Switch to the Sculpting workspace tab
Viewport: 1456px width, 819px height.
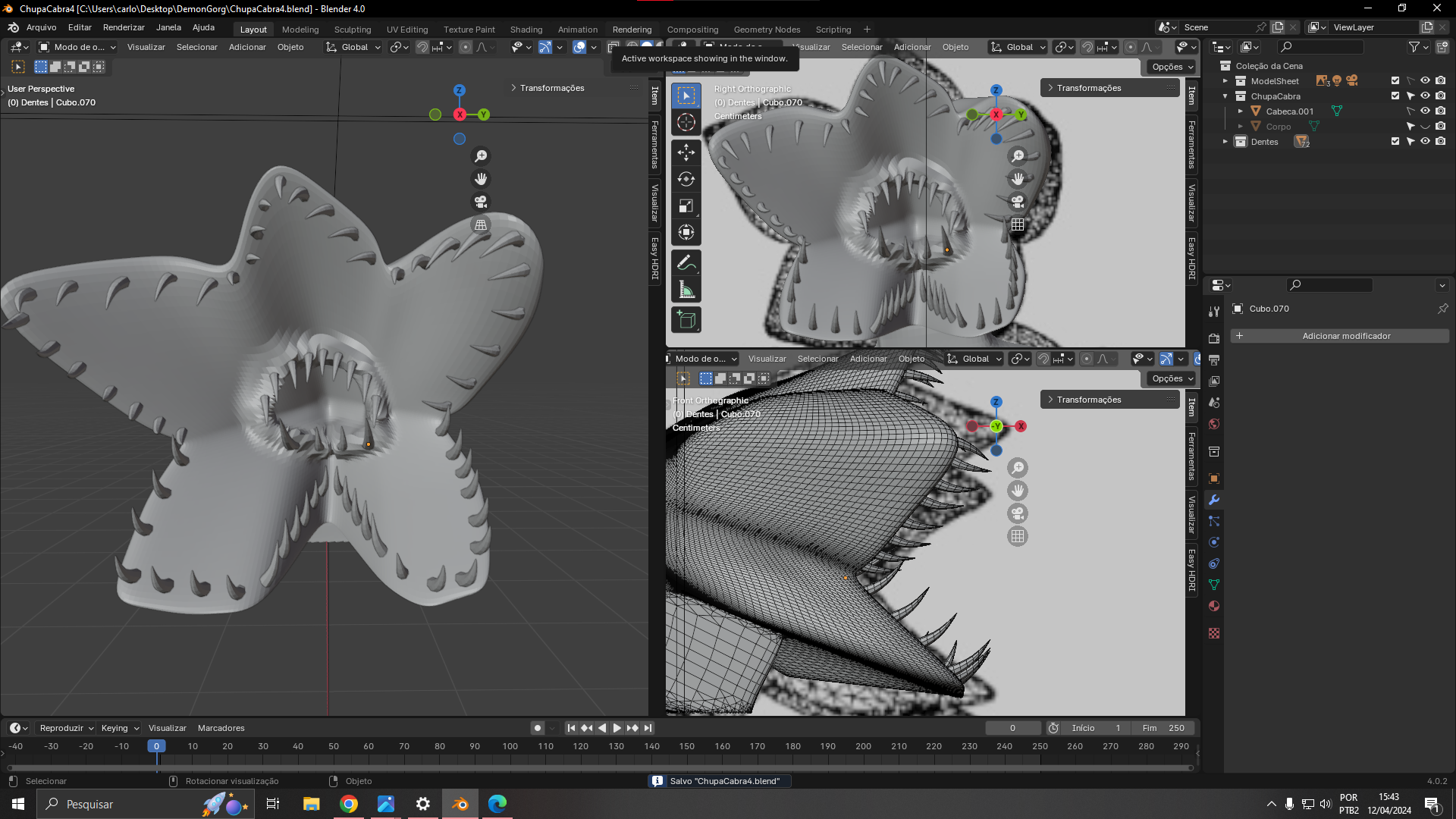point(353,30)
